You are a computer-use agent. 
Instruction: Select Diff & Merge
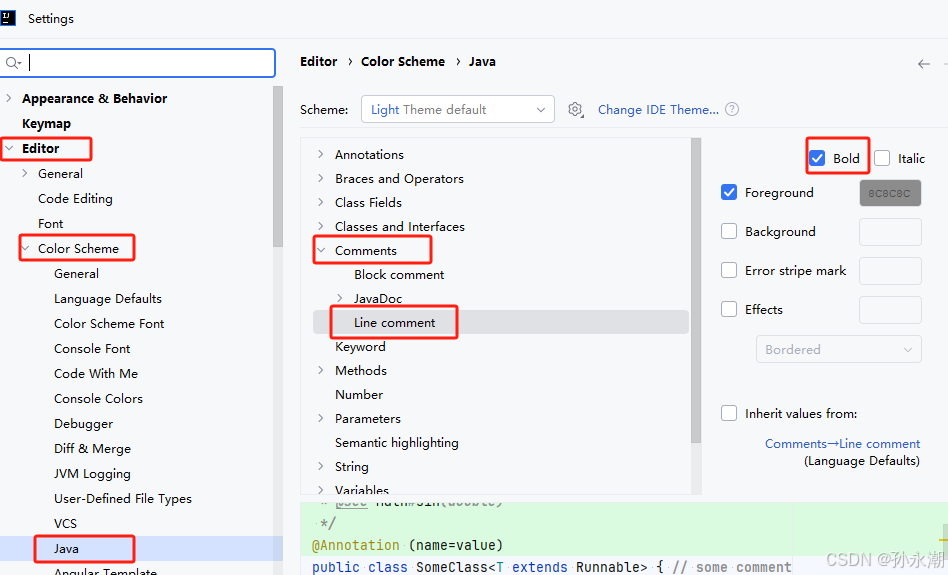[x=92, y=449]
